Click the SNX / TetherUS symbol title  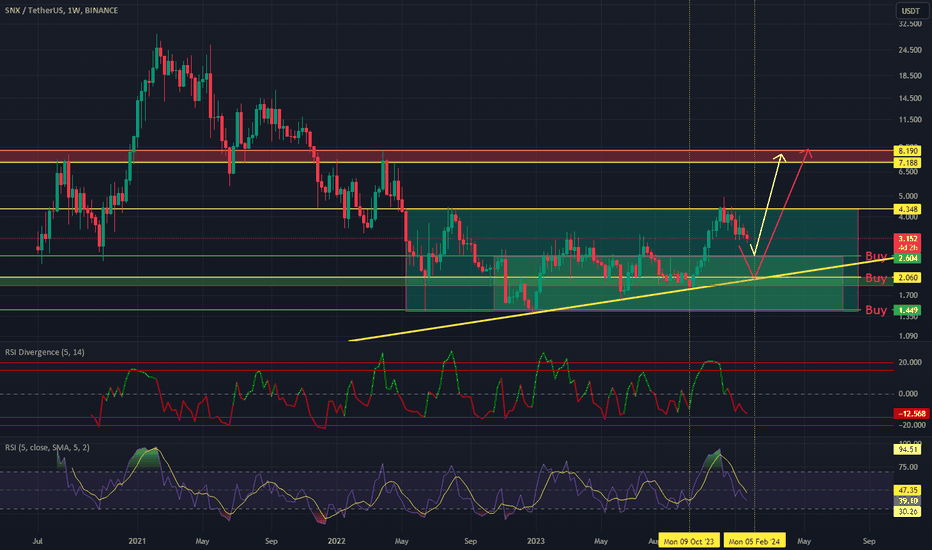pyautogui.click(x=62, y=10)
